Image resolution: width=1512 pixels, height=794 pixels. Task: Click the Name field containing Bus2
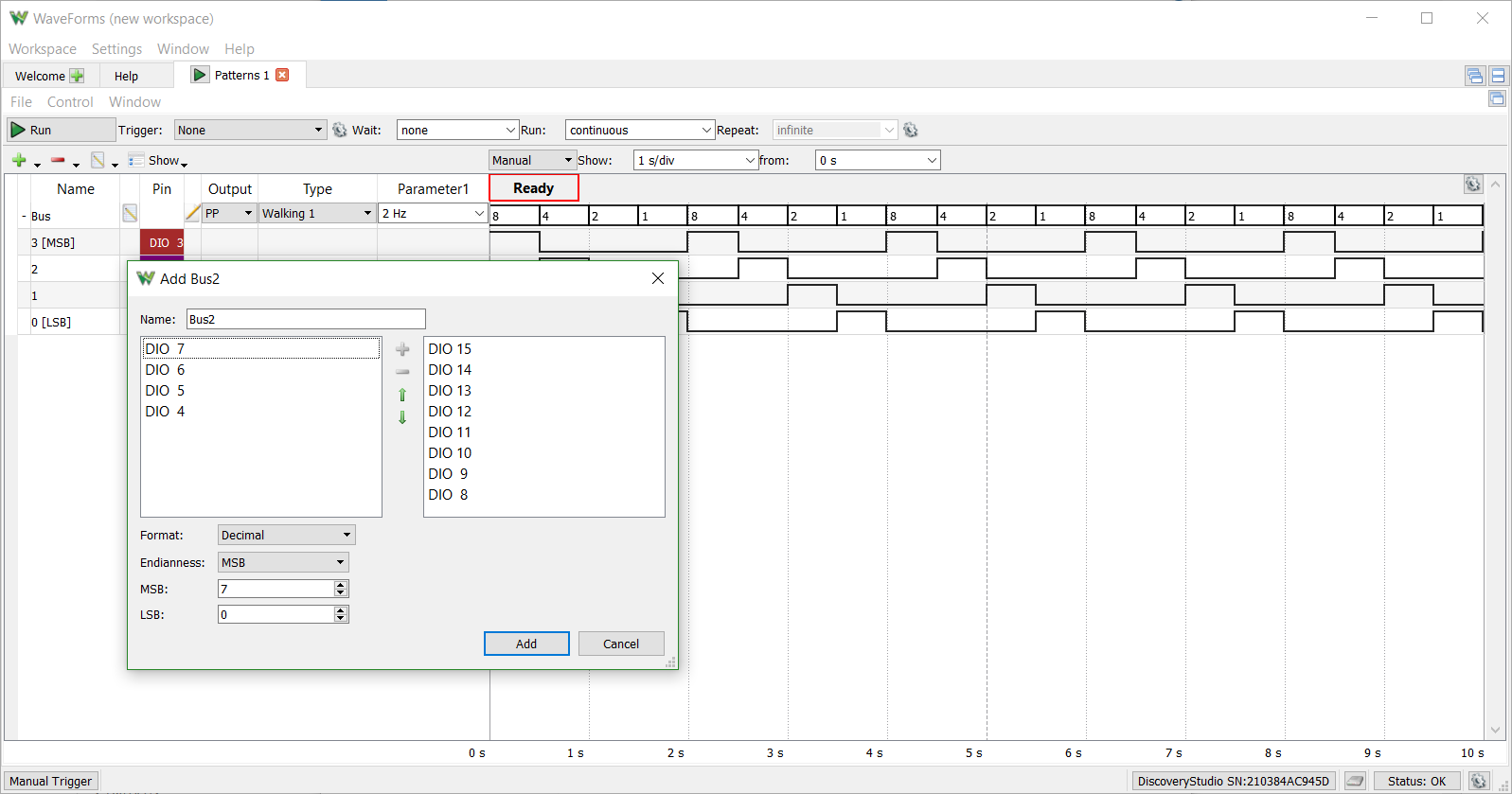pos(306,319)
